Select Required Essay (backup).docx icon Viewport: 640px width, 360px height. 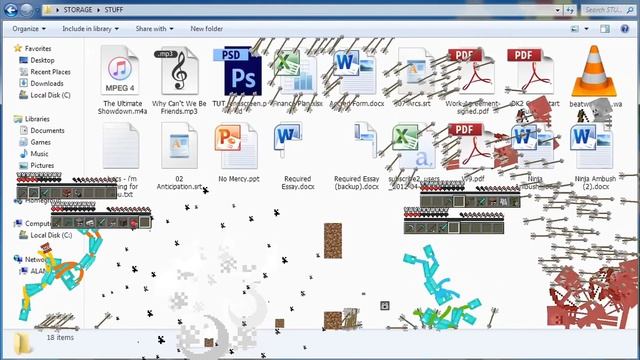click(365, 139)
